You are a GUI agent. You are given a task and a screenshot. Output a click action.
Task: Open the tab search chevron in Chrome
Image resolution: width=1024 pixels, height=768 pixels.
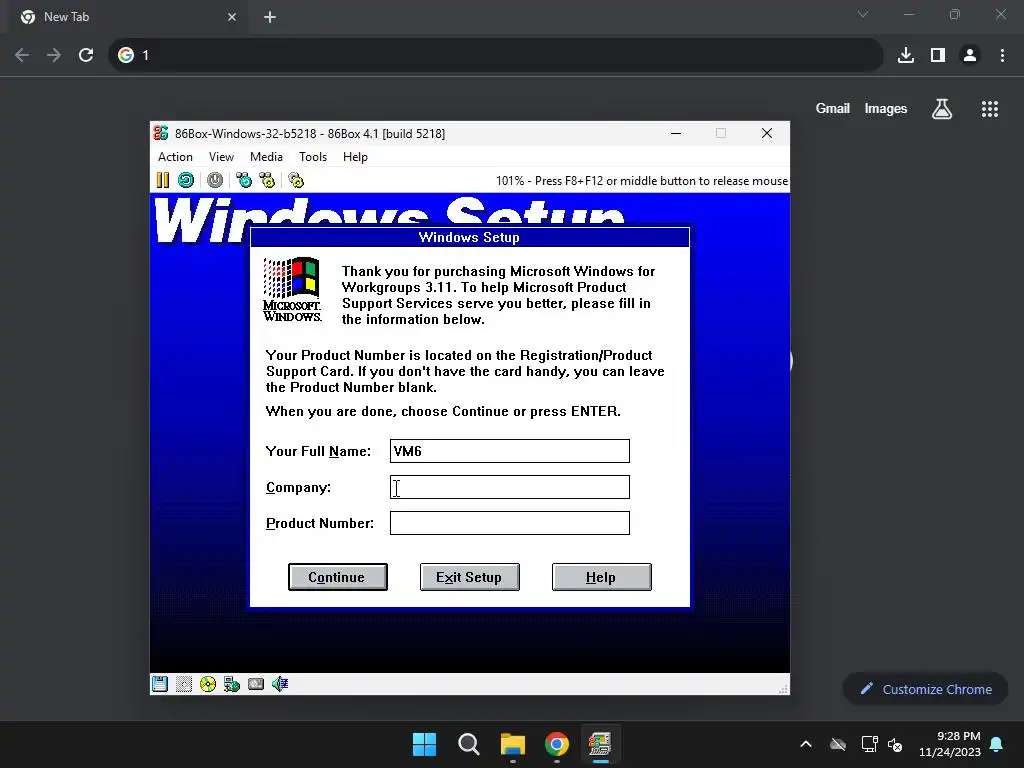pyautogui.click(x=863, y=14)
